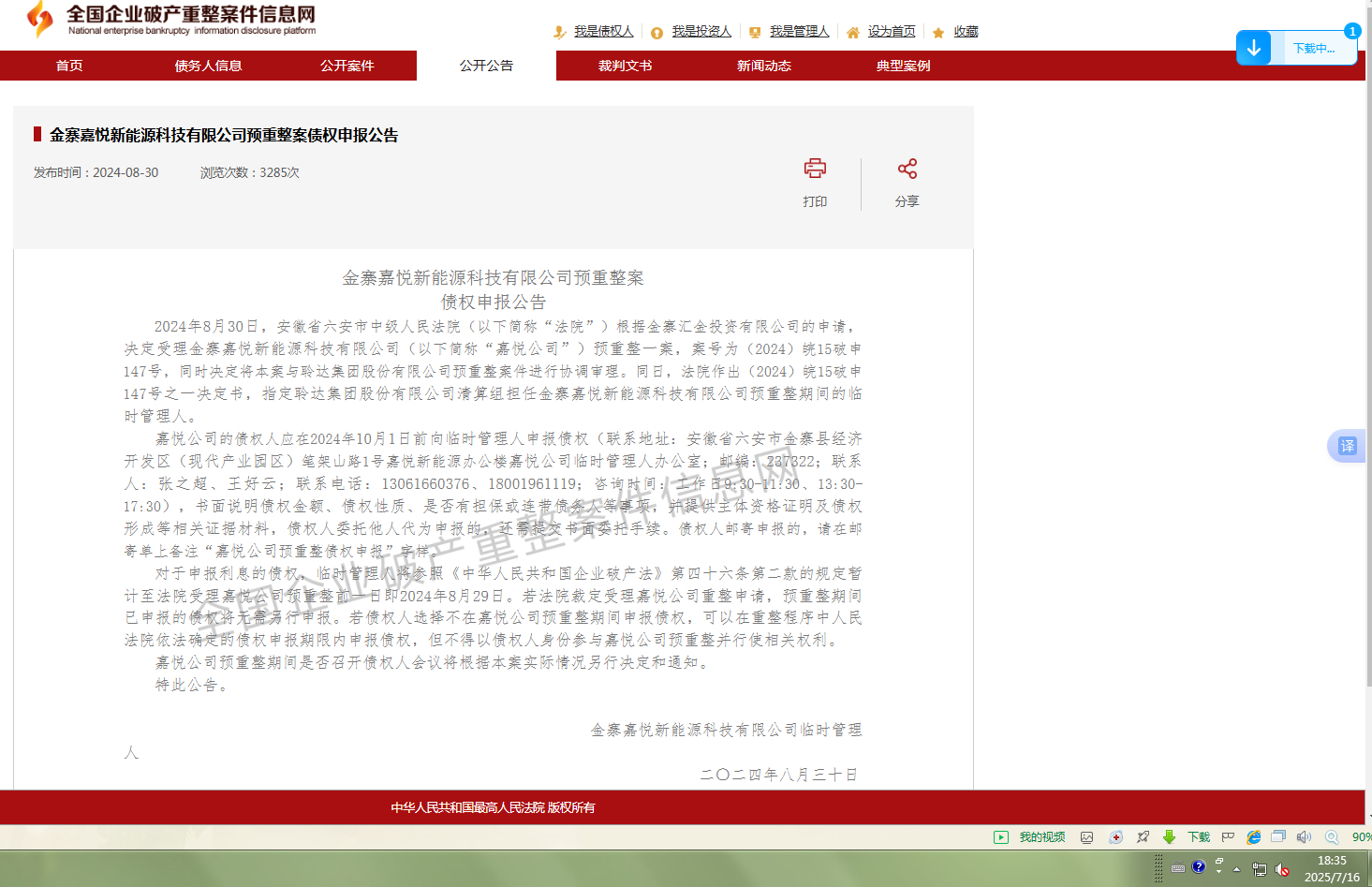Click the site title 全国企业破产重整案件信息网

191,14
